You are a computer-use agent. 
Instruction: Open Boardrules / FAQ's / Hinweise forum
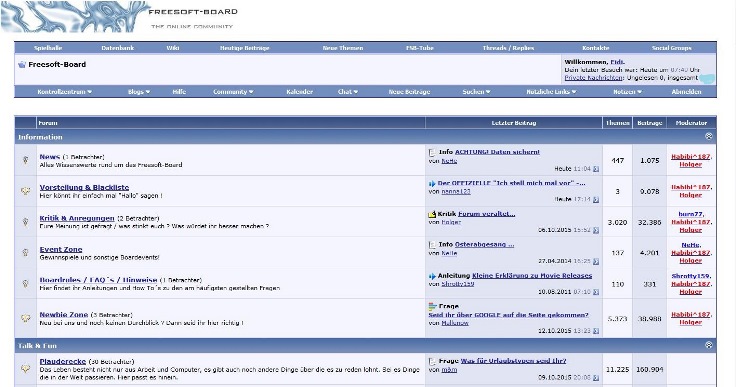[98, 280]
